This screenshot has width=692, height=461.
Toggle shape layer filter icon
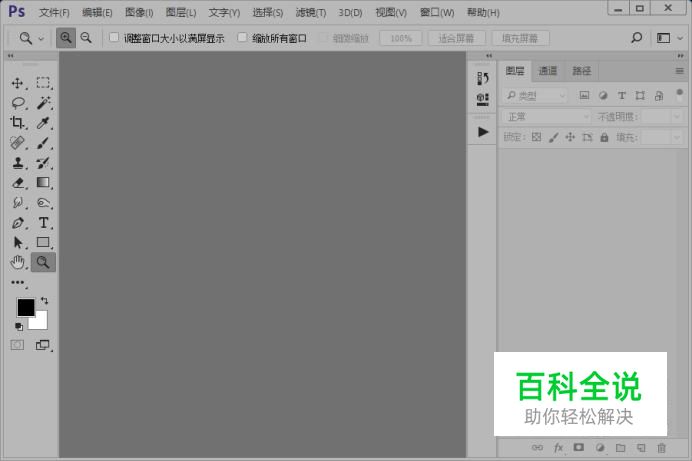point(640,95)
